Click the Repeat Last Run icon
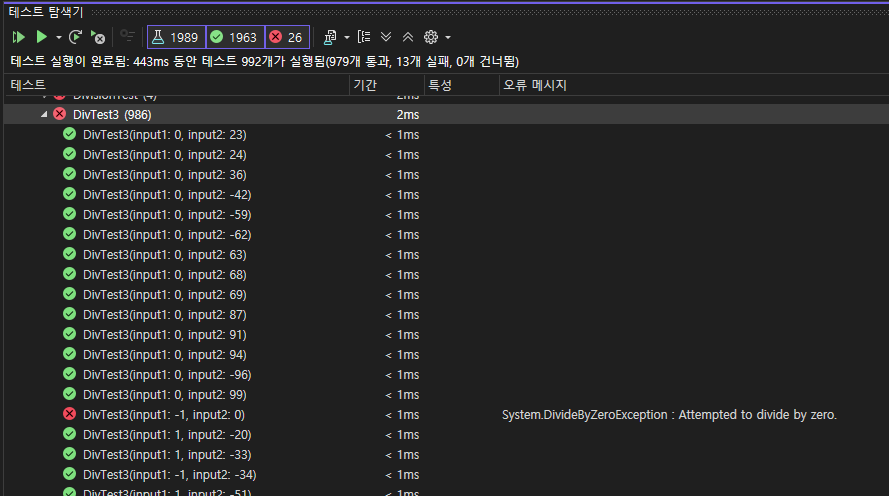The image size is (889, 496). pyautogui.click(x=76, y=37)
